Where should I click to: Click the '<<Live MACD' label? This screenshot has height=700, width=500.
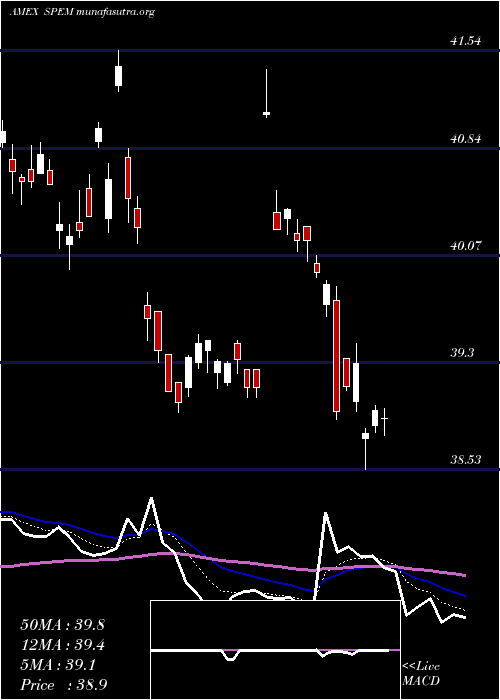(x=421, y=674)
